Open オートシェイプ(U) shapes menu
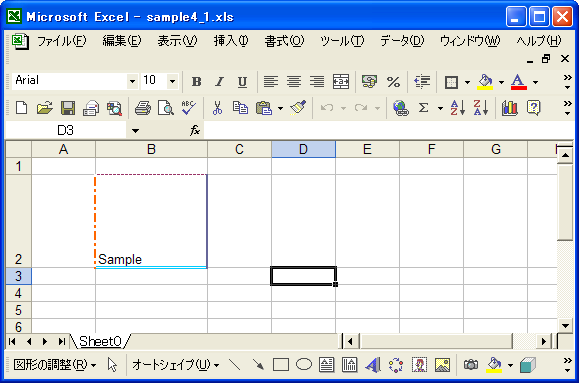 pos(176,365)
